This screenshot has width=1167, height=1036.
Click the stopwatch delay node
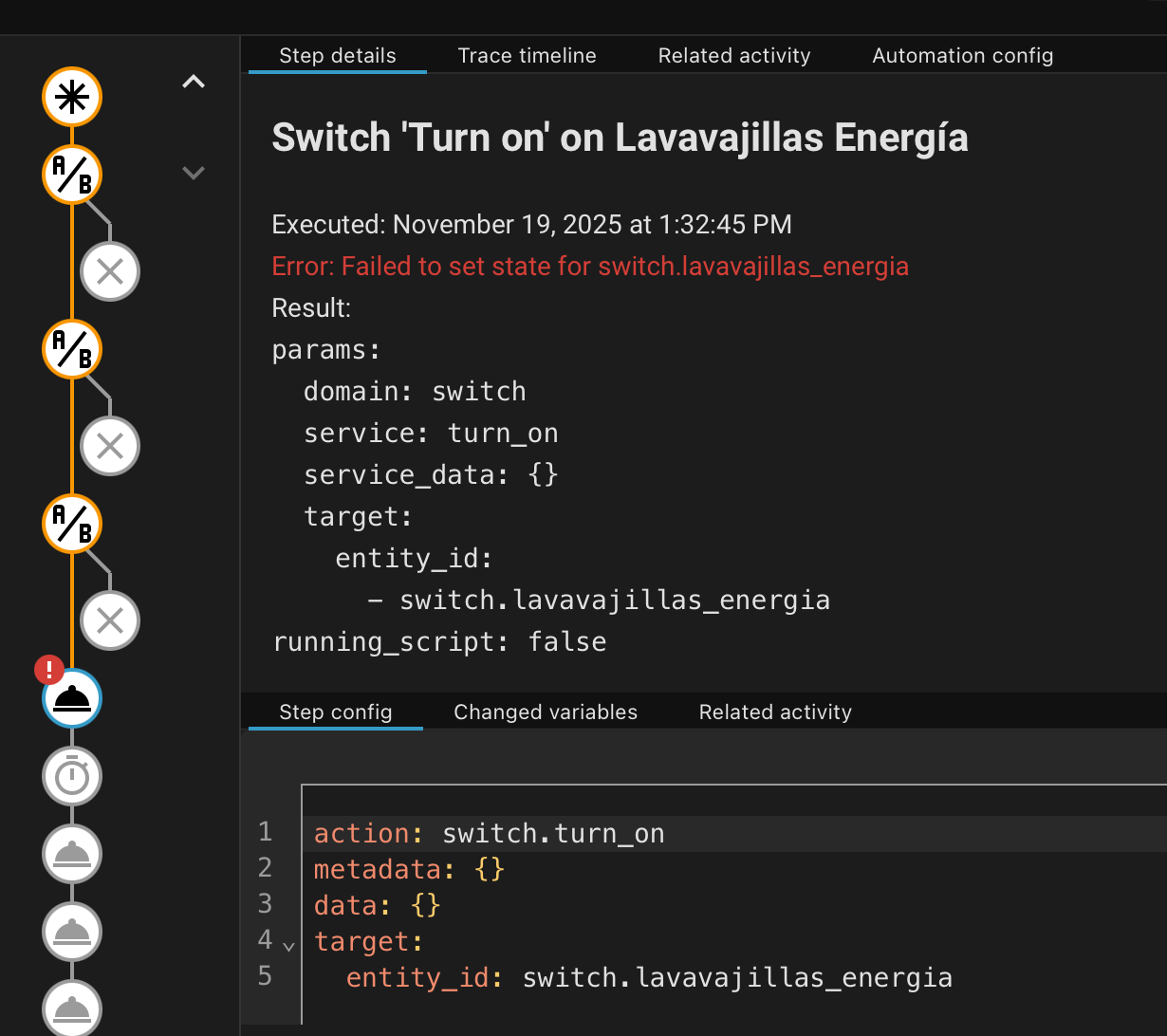[71, 777]
